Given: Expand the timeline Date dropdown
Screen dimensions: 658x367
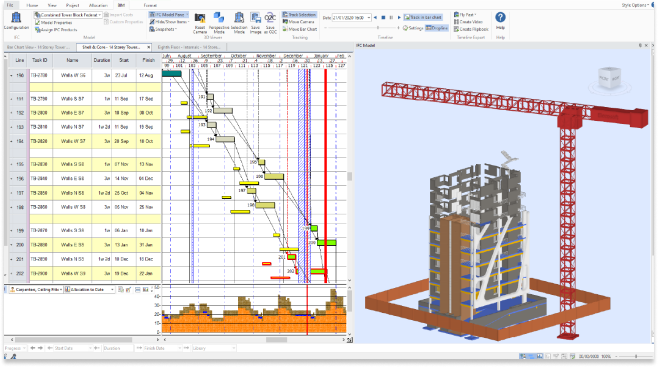Looking at the screenshot, I should 369,18.
